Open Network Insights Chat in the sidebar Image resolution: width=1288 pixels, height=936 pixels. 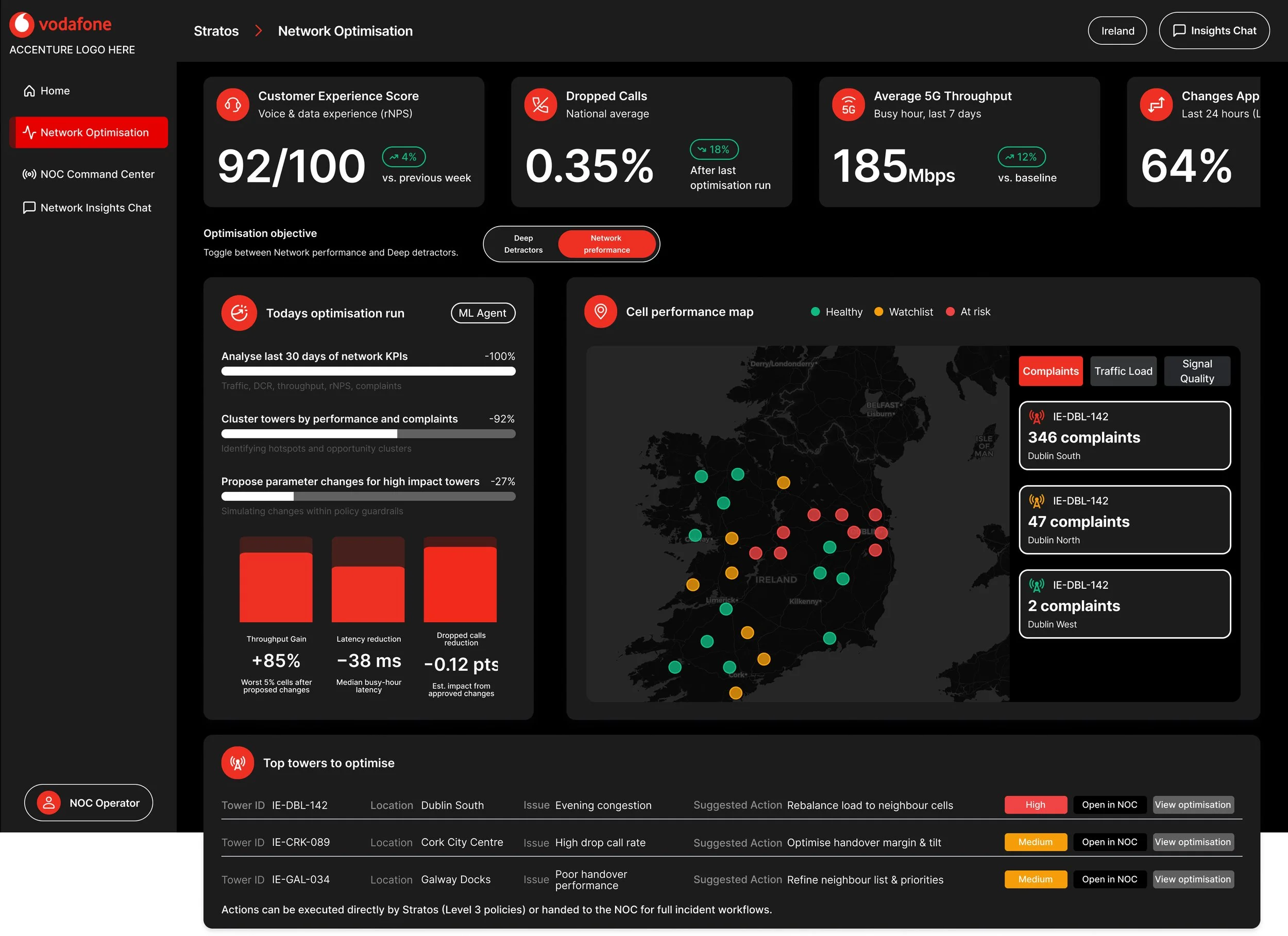[x=87, y=208]
